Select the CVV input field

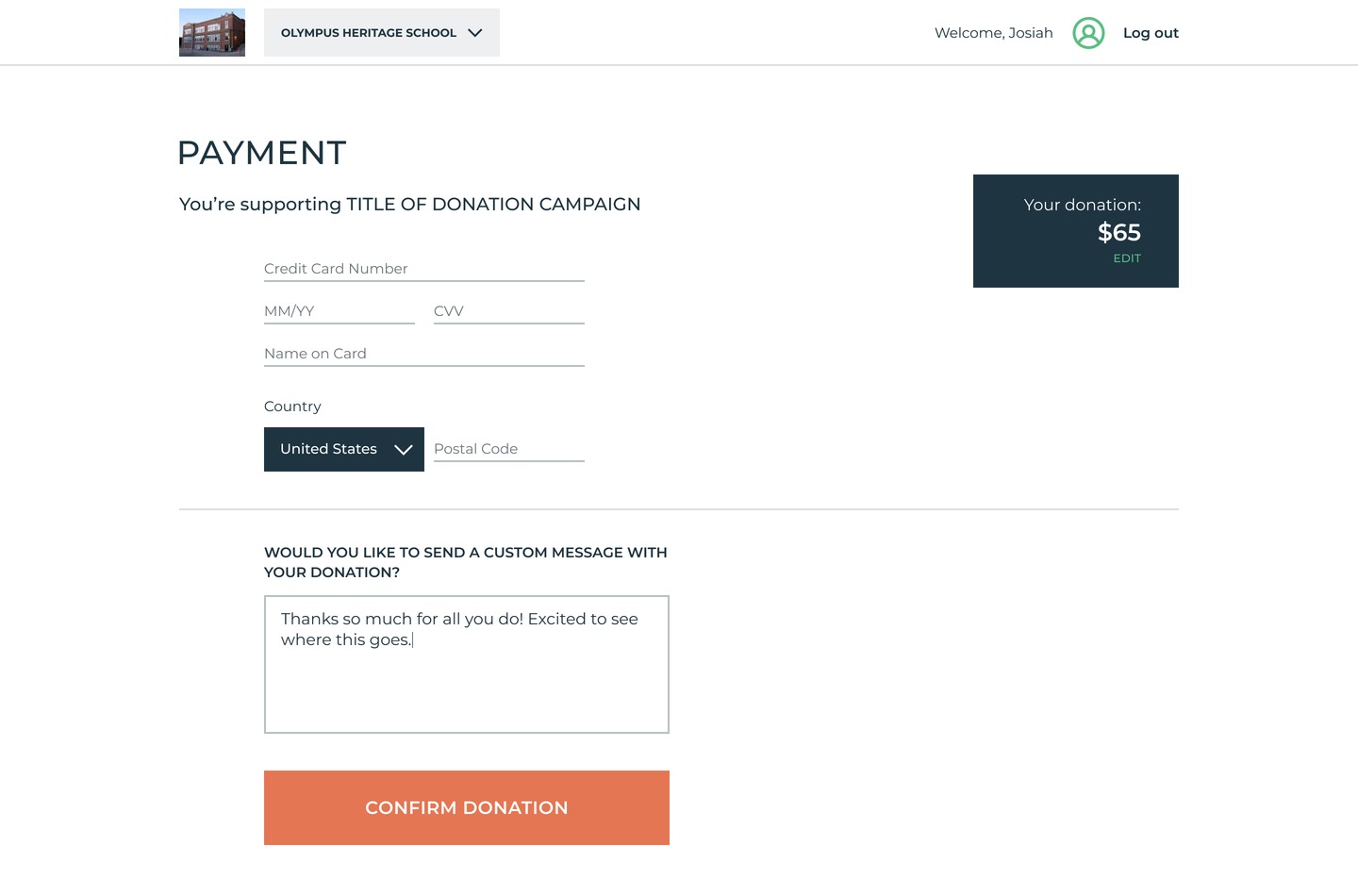509,311
